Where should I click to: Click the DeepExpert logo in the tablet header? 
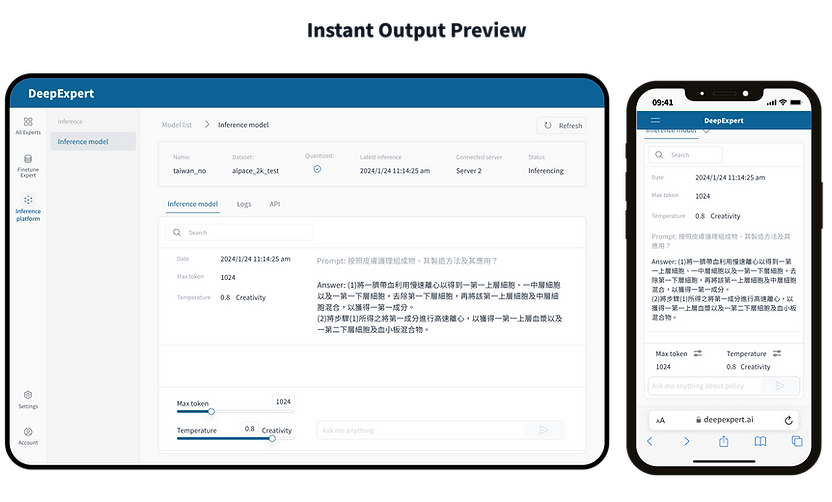click(x=61, y=93)
